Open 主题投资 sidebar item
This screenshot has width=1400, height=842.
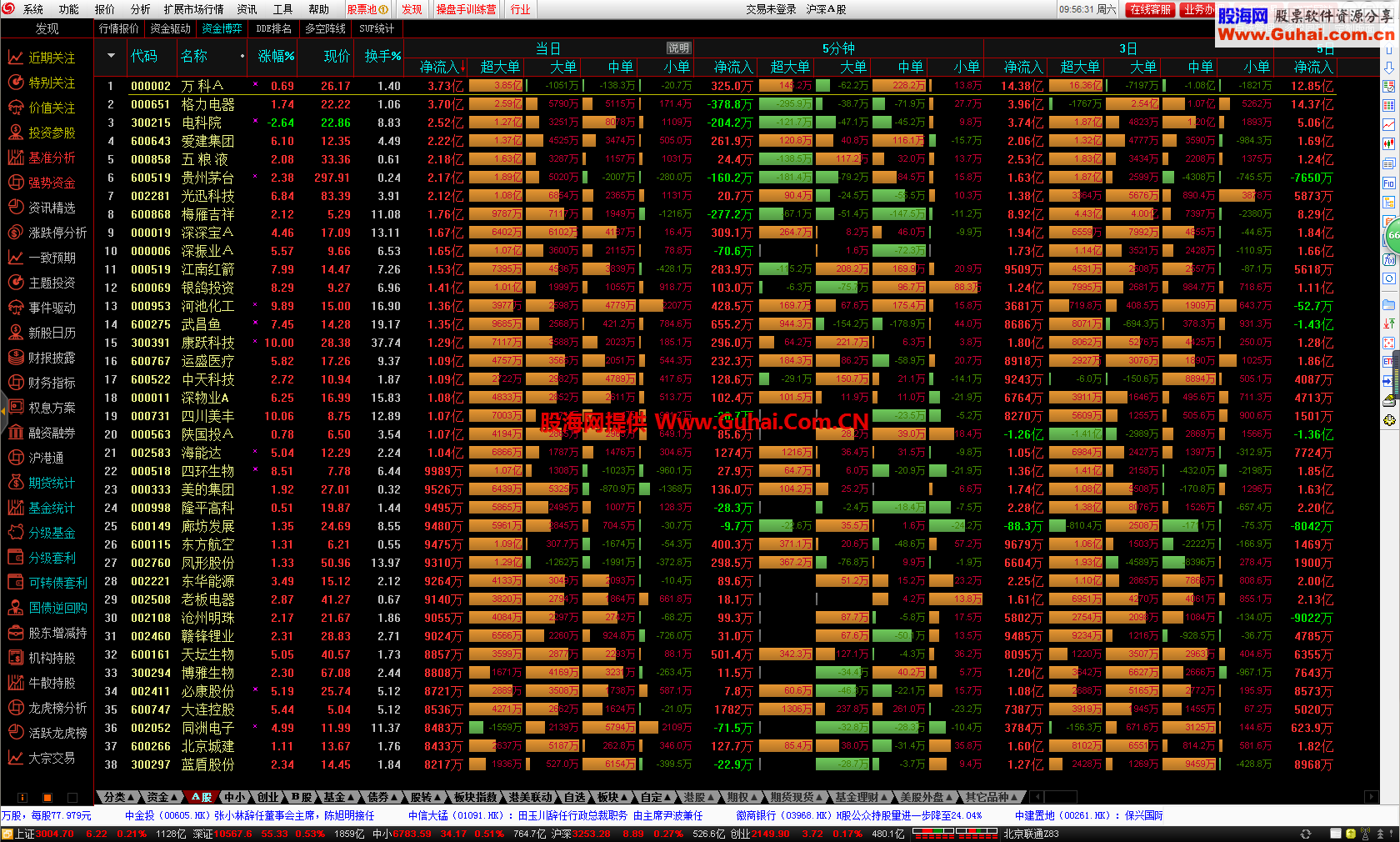[42, 283]
